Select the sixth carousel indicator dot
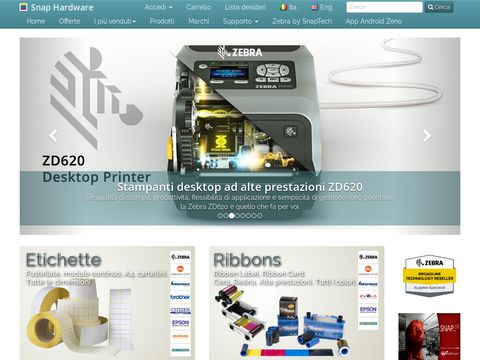 click(x=249, y=216)
